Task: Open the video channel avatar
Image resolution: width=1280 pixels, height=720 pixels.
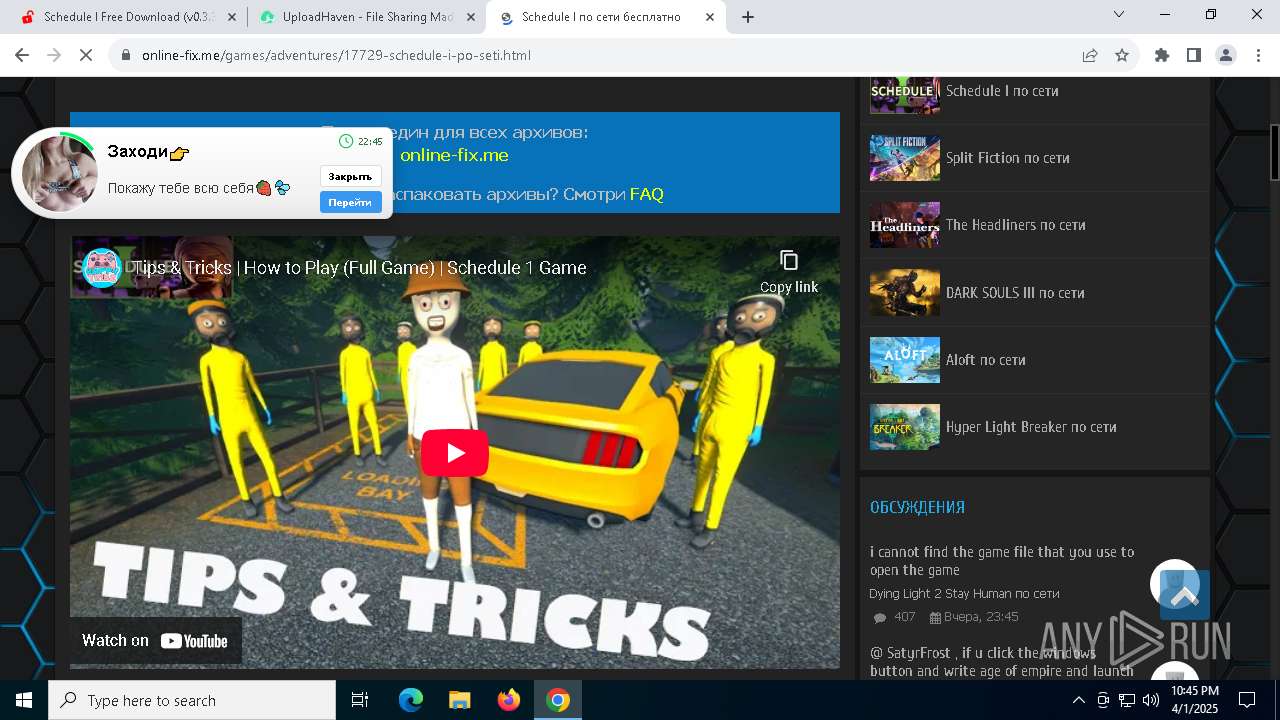Action: [102, 268]
